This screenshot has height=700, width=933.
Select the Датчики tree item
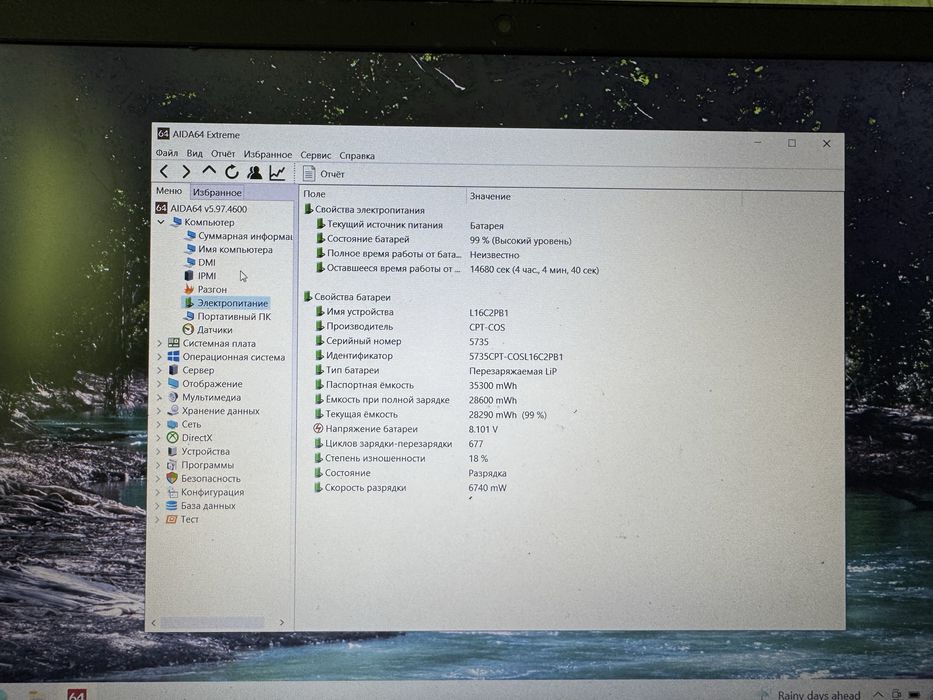tap(208, 330)
